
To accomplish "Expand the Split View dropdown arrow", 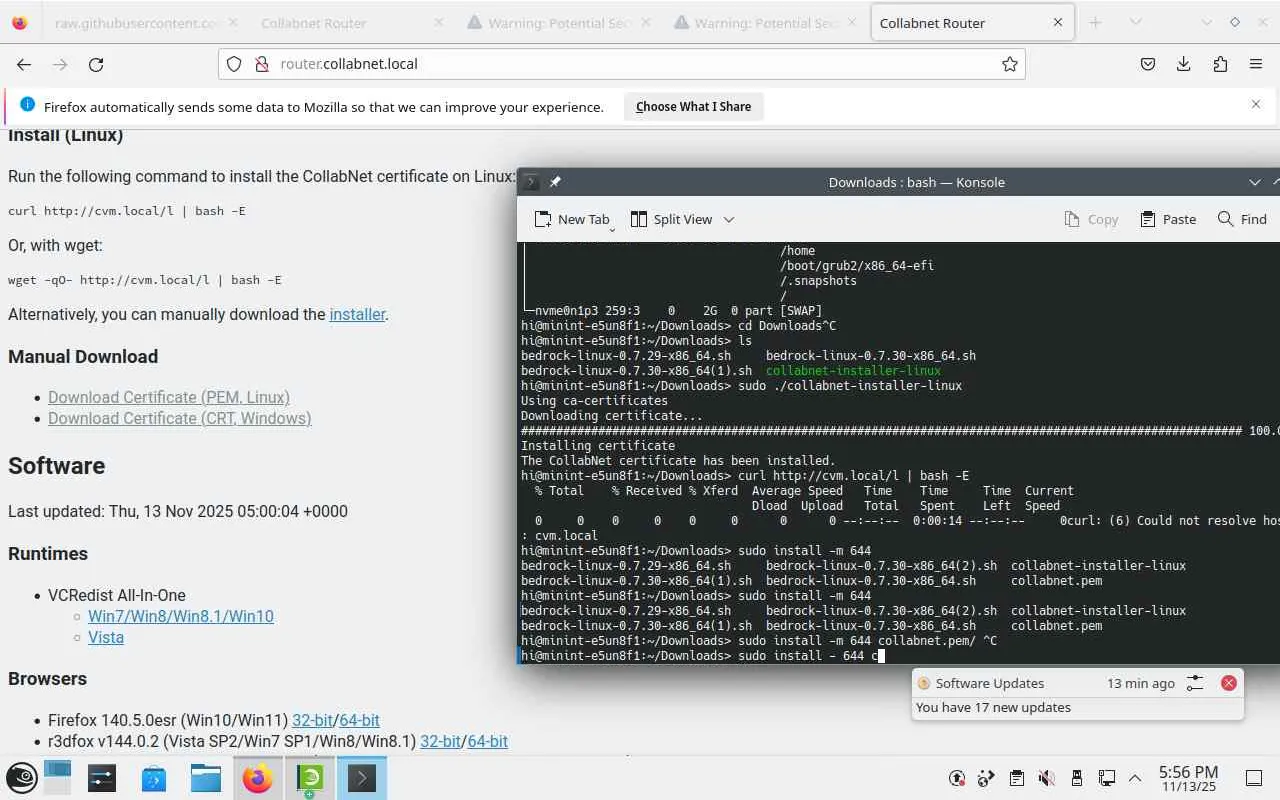I will click(729, 219).
